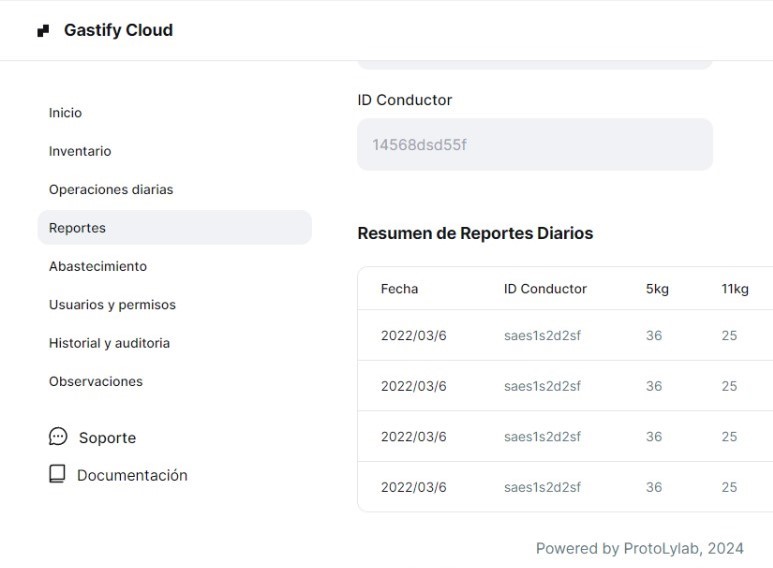Go to Inicio in the sidebar
Screen dimensions: 773x568
(65, 113)
